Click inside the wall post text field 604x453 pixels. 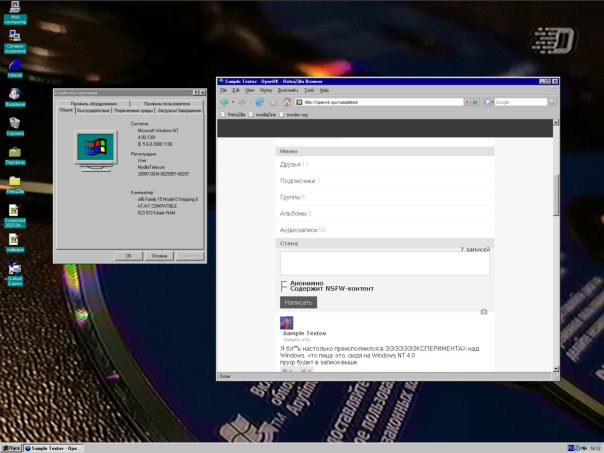(x=385, y=263)
